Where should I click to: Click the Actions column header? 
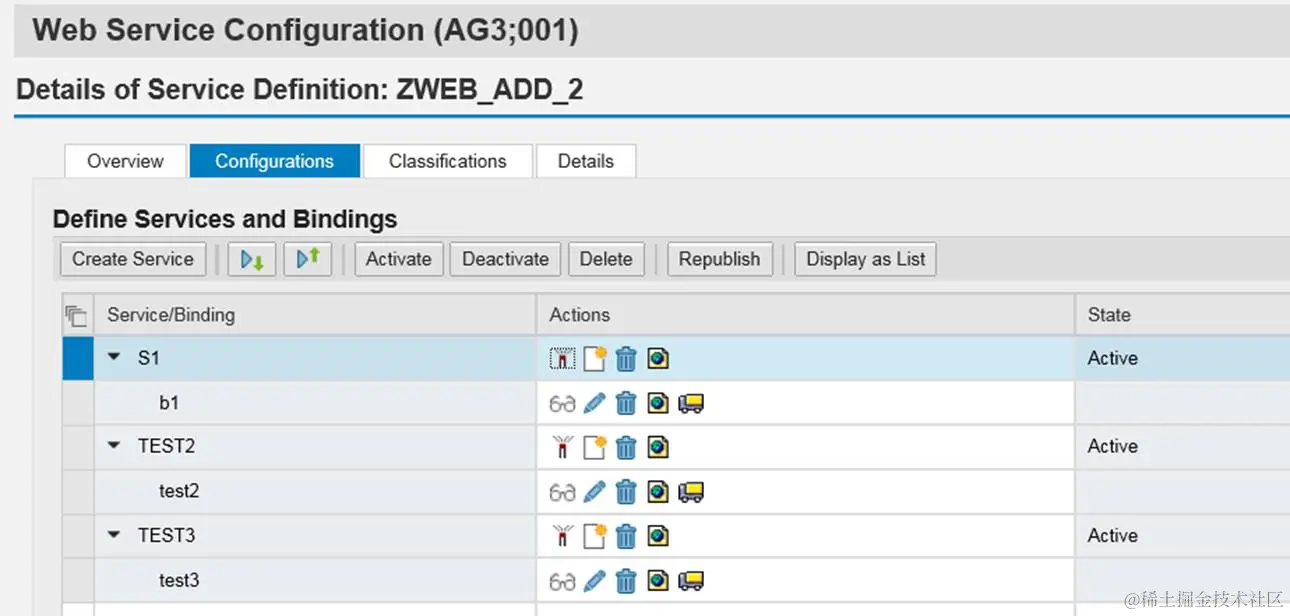pyautogui.click(x=806, y=315)
